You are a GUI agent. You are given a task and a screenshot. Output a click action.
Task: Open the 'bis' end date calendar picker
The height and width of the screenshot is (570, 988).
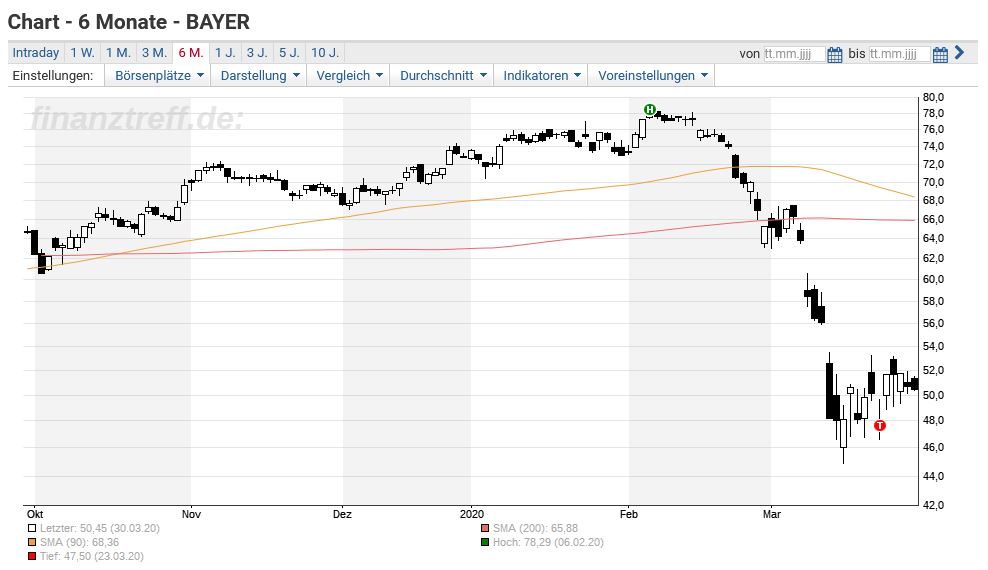pos(940,55)
